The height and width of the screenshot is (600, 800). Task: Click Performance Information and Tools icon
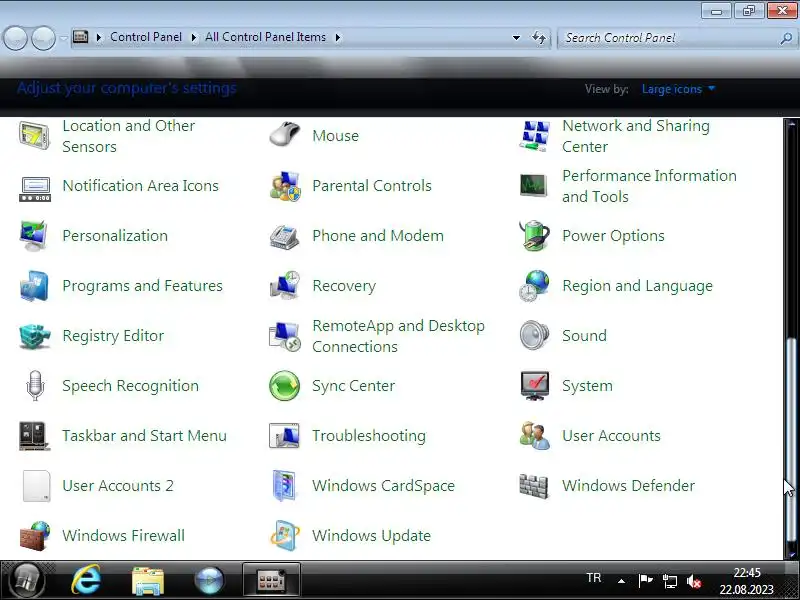[x=533, y=185]
